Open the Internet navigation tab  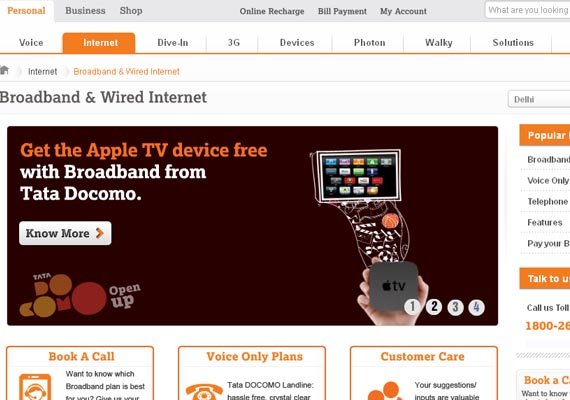tap(99, 43)
